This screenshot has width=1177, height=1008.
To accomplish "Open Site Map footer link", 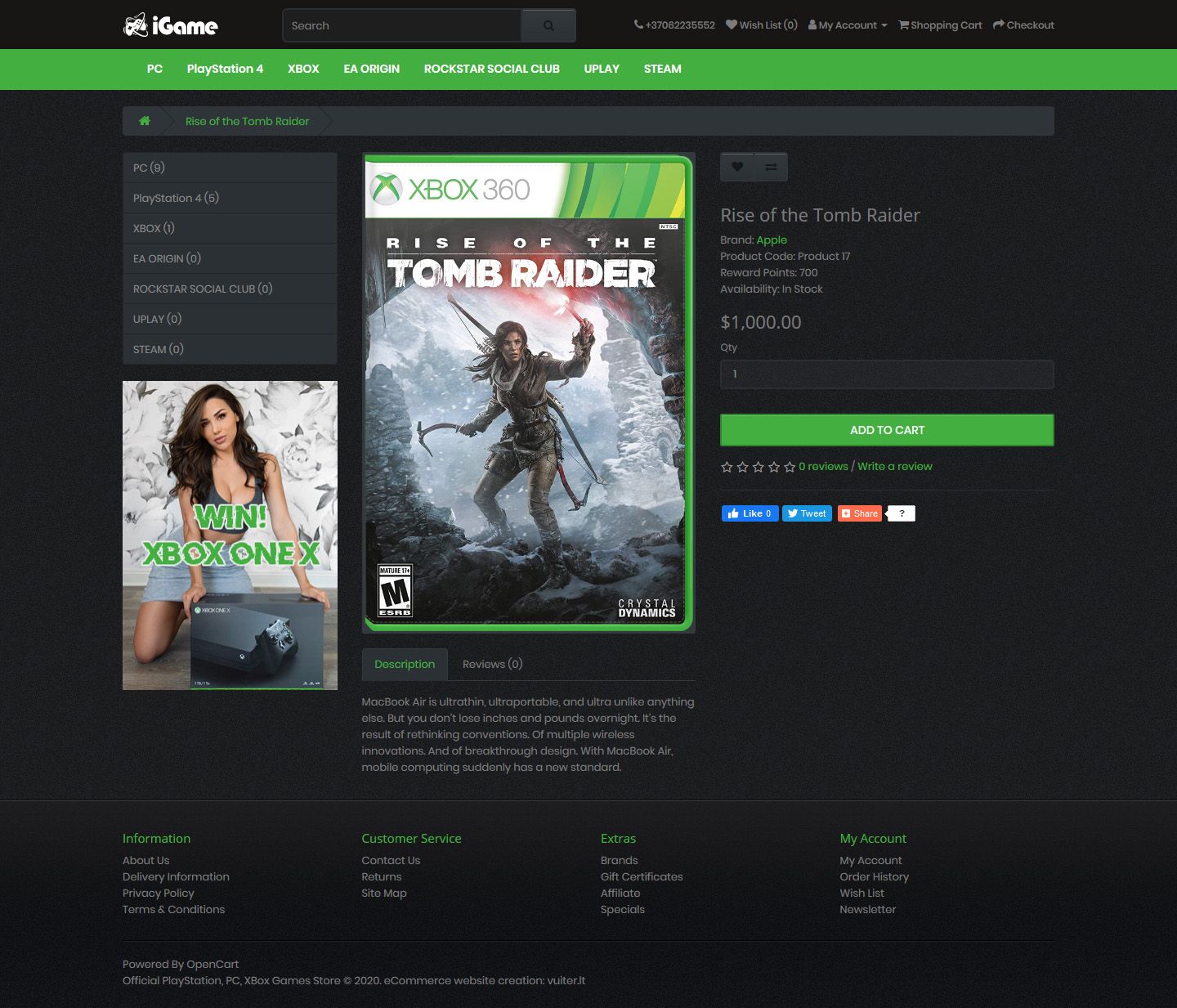I will pos(384,893).
